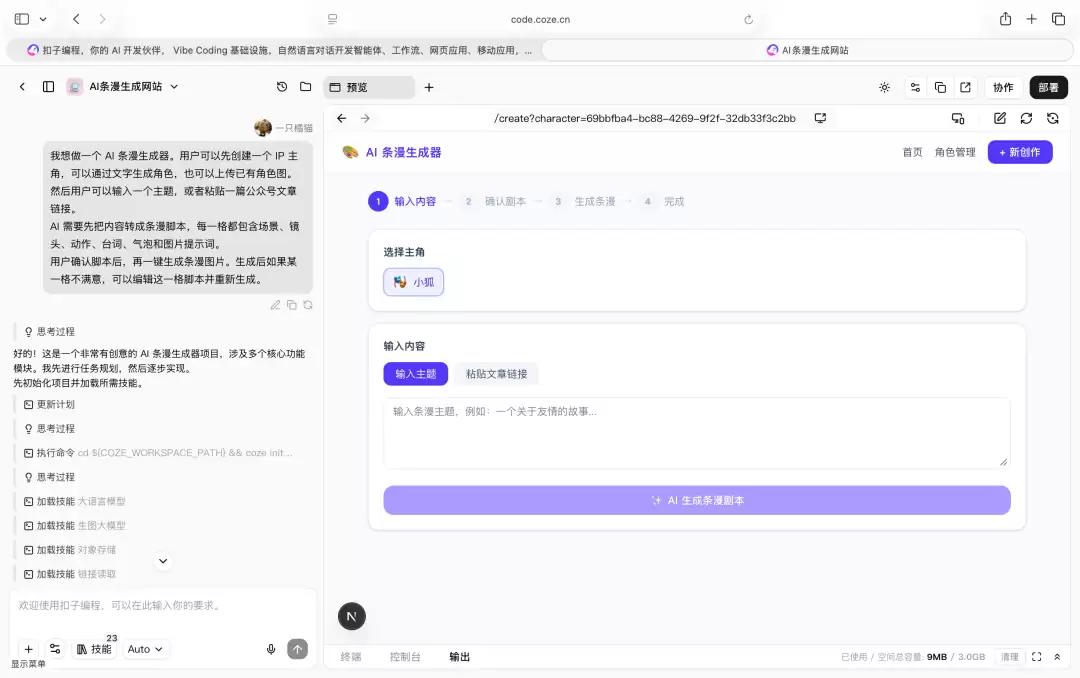Open the project files folder icon

tap(306, 87)
